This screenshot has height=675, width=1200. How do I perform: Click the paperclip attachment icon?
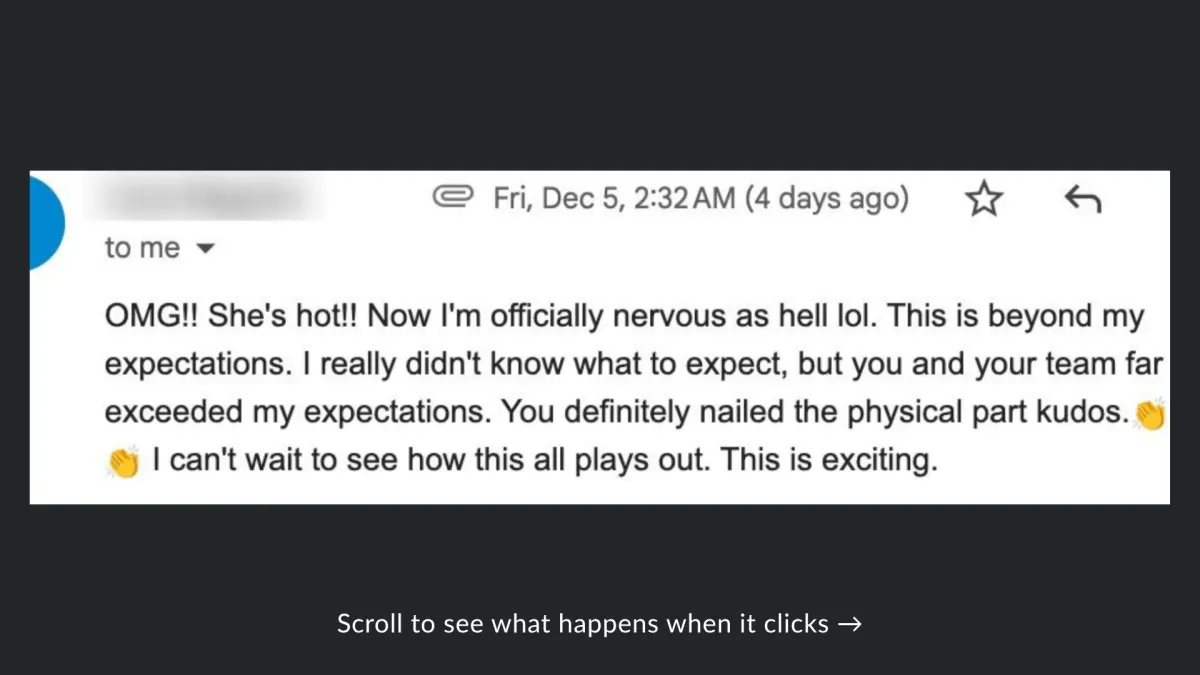(x=452, y=198)
